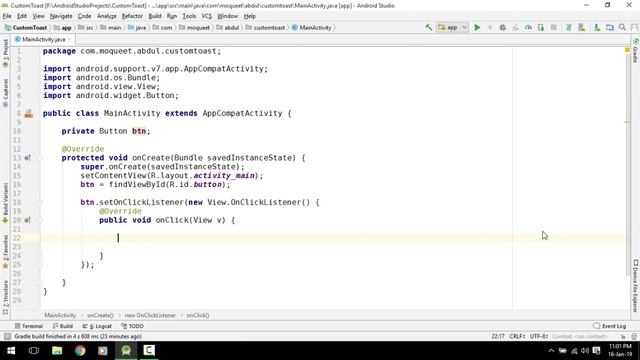Open the app run configuration dropdown
The width and height of the screenshot is (640, 360).
pos(453,27)
